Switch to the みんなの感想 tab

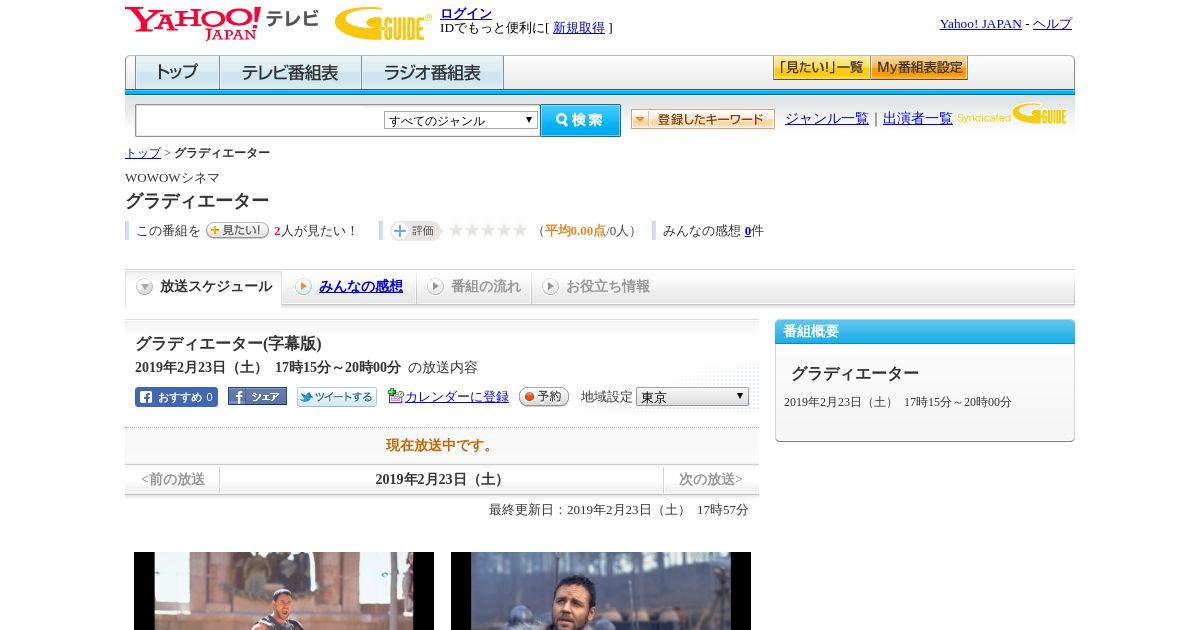click(360, 287)
